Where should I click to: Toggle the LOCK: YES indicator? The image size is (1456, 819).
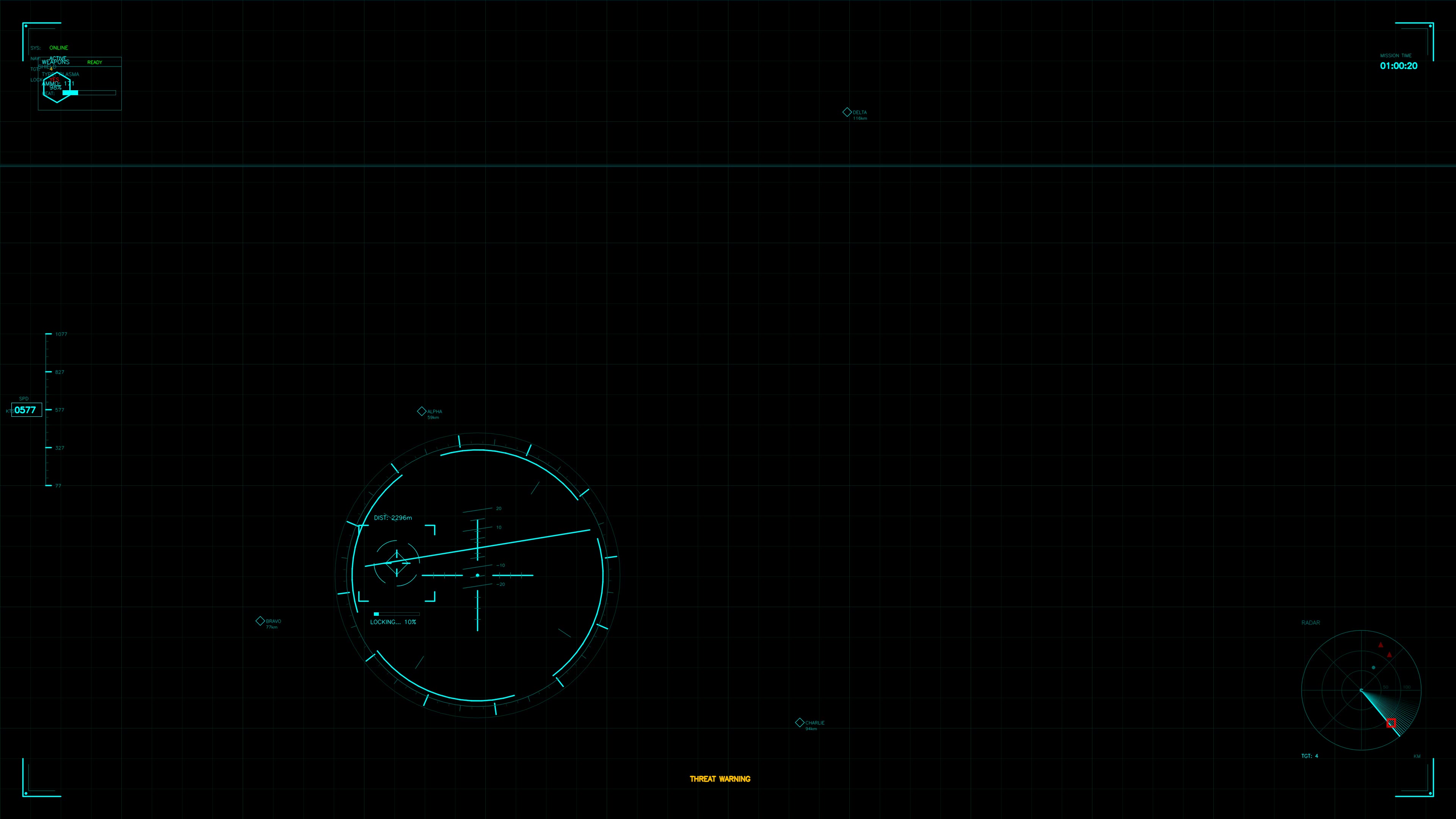tap(54, 79)
